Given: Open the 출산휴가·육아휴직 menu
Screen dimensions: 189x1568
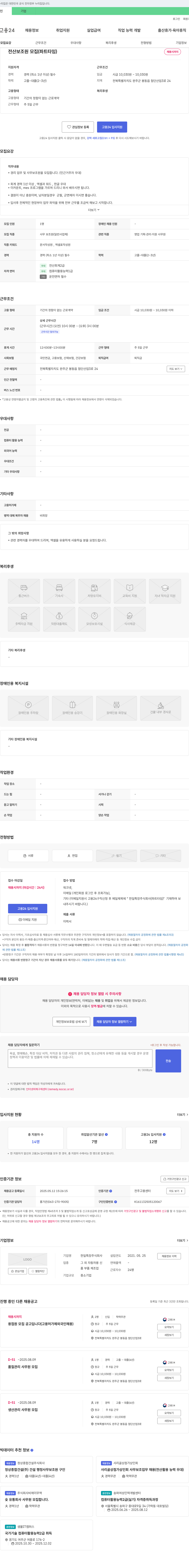Looking at the screenshot, I should 172,31.
